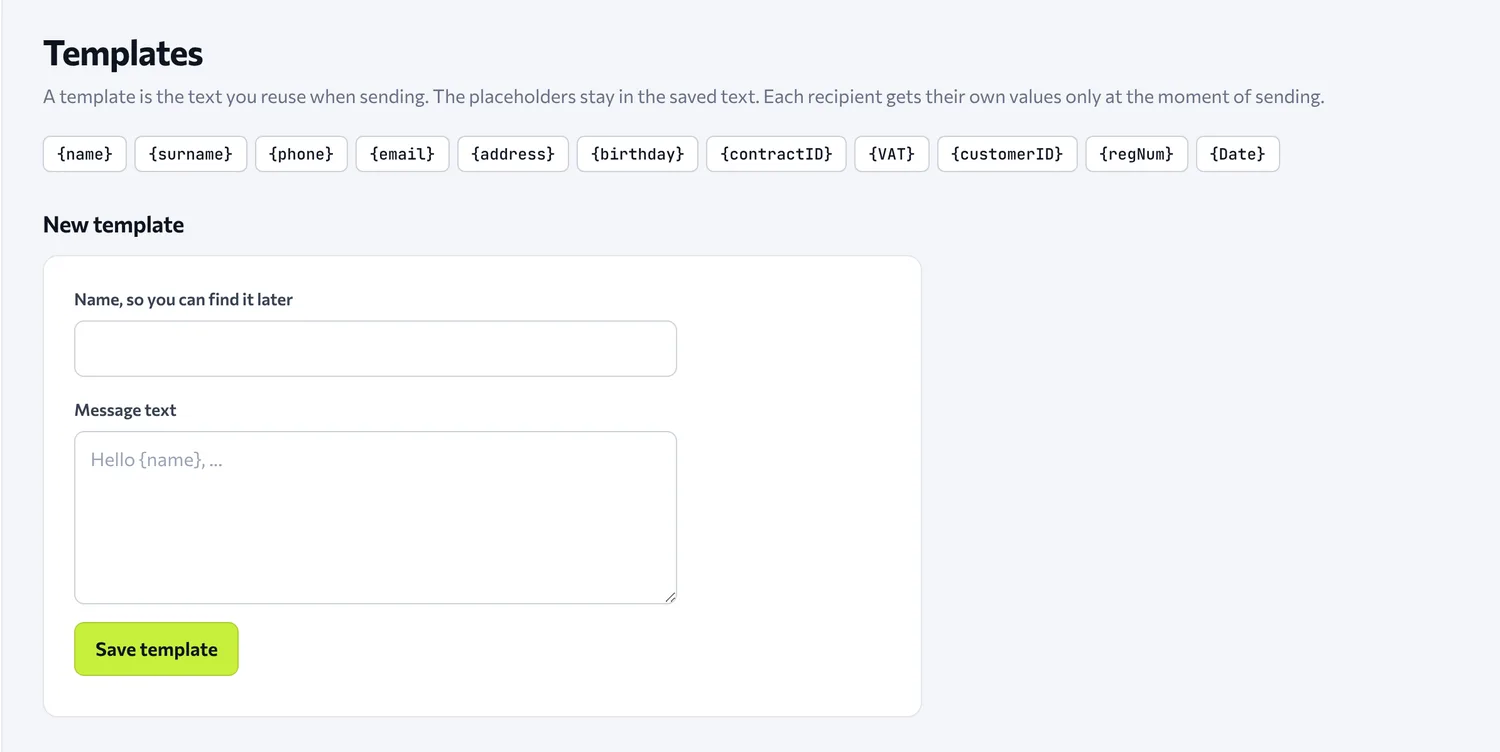This screenshot has height=752, width=1500.
Task: Click the template description paragraph text
Action: tap(684, 97)
